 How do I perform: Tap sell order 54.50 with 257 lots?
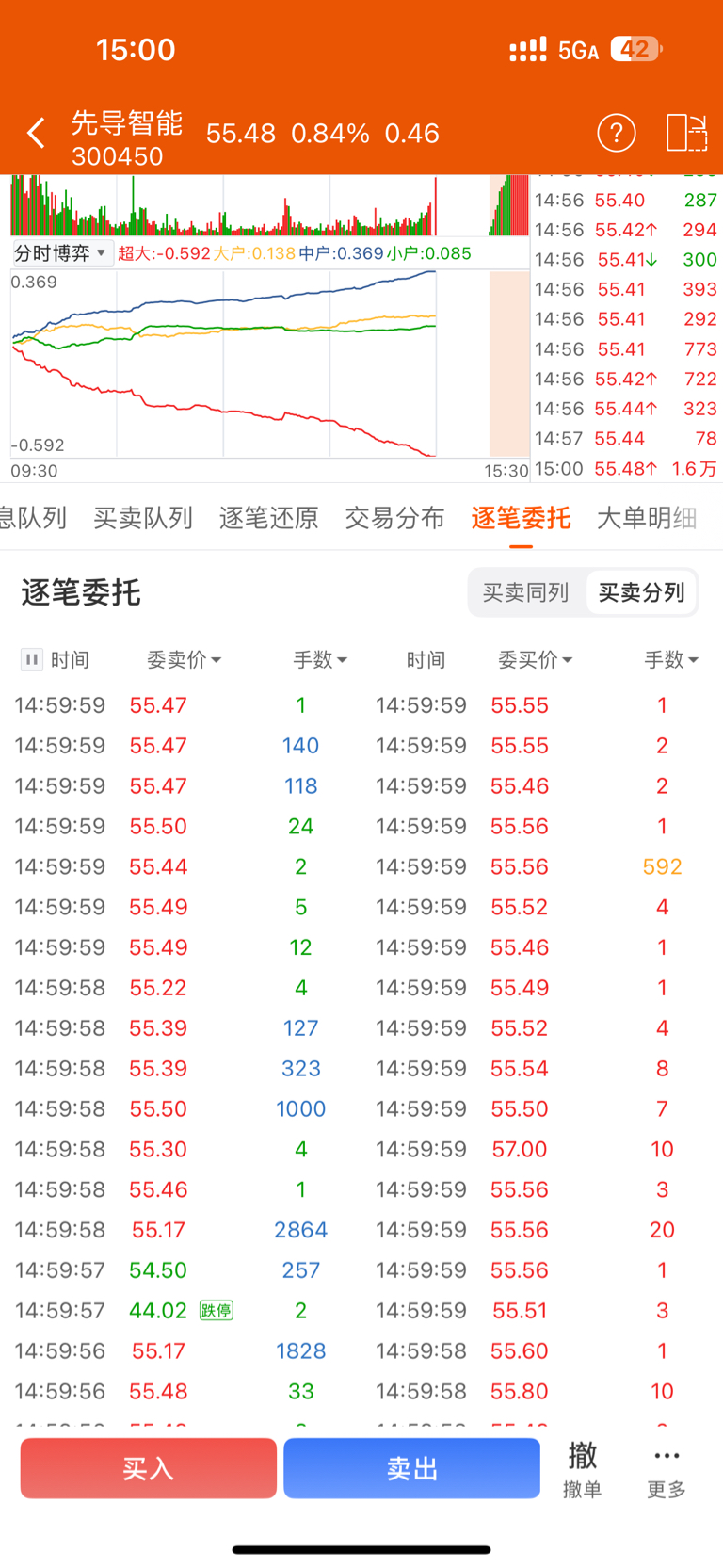(x=182, y=1269)
